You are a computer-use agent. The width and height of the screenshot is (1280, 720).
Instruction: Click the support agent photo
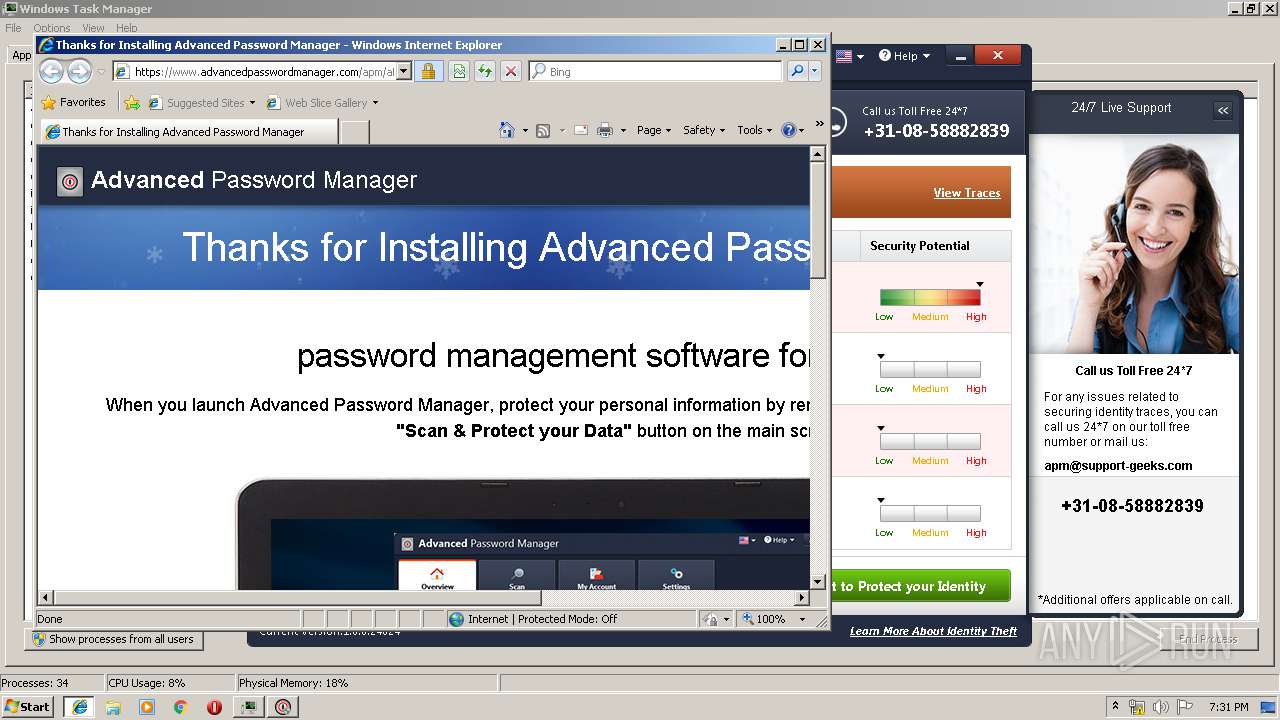(x=1133, y=243)
